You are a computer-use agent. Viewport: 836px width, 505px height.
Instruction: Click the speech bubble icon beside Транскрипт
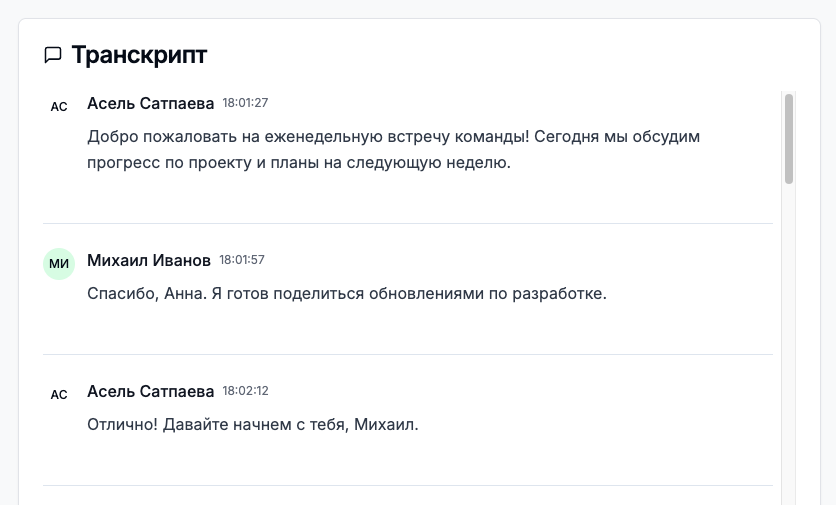tap(53, 55)
